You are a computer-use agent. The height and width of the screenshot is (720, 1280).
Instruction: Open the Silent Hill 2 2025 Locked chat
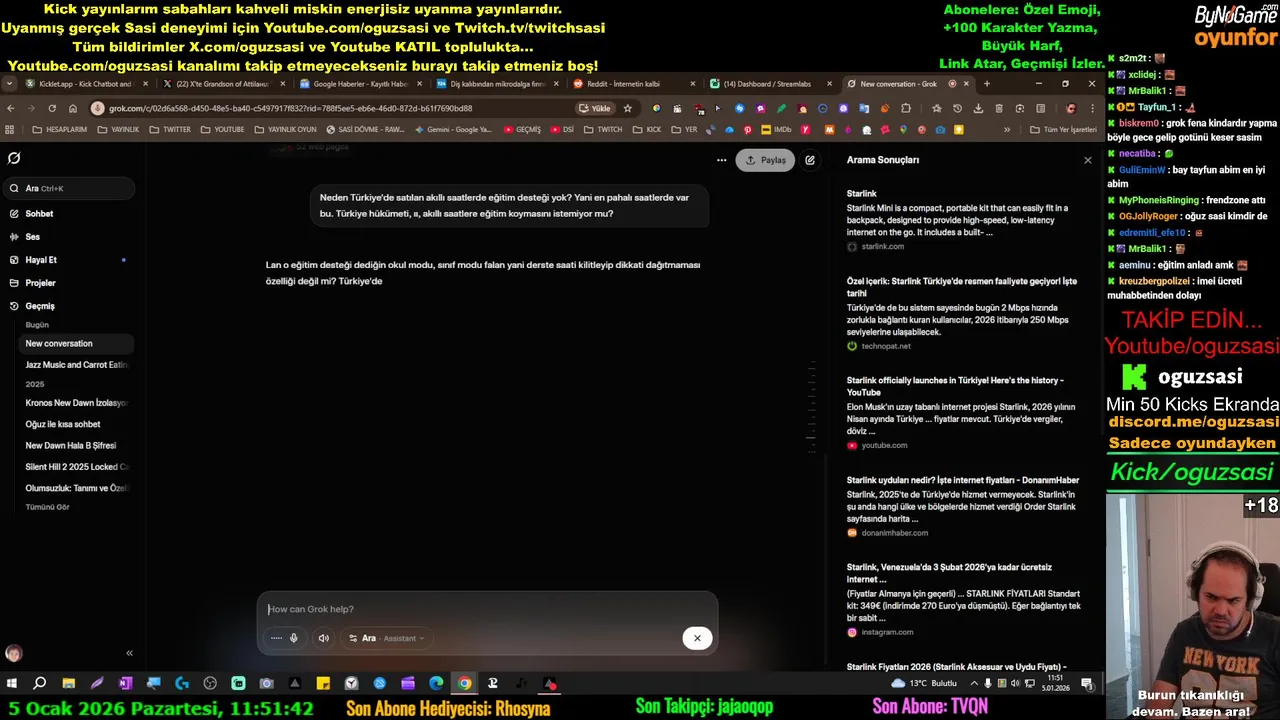77,467
